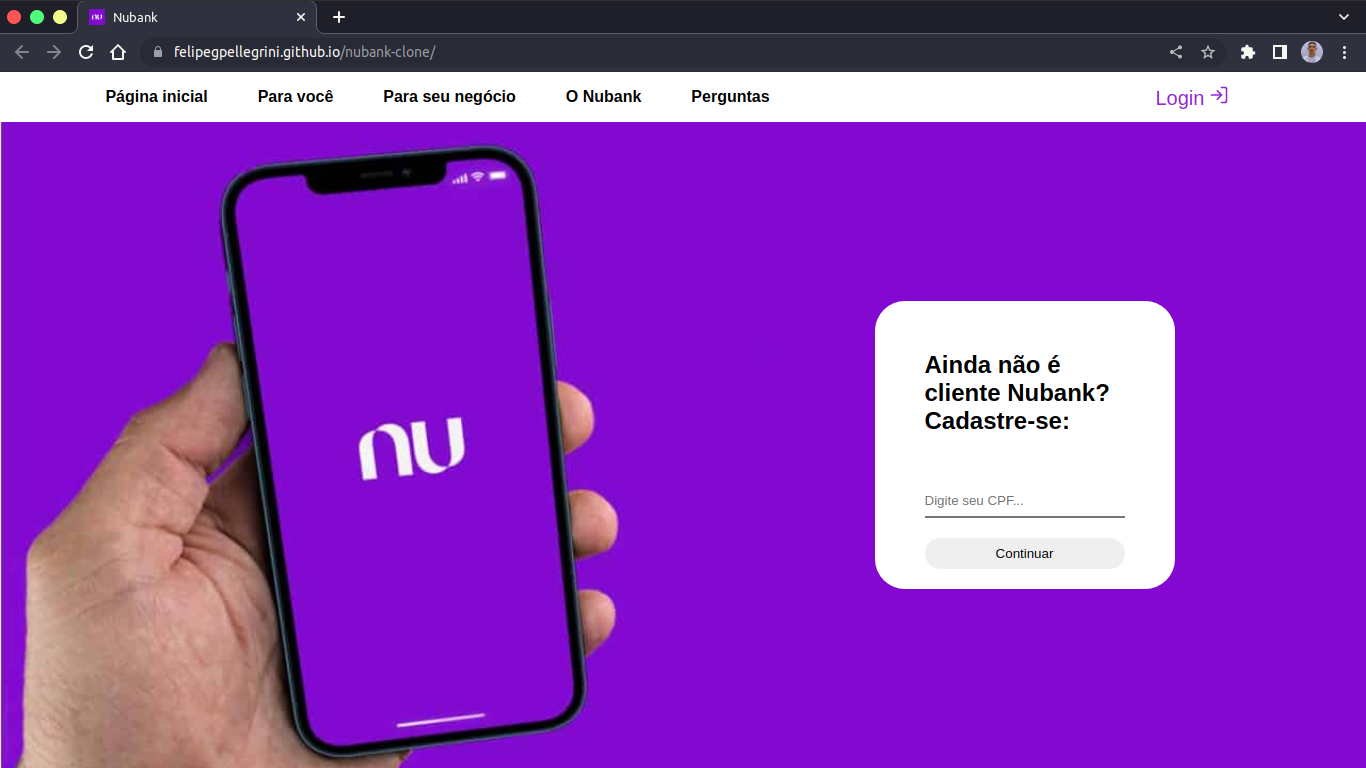Open the site security padlock info
This screenshot has height=768, width=1366.
[x=157, y=52]
